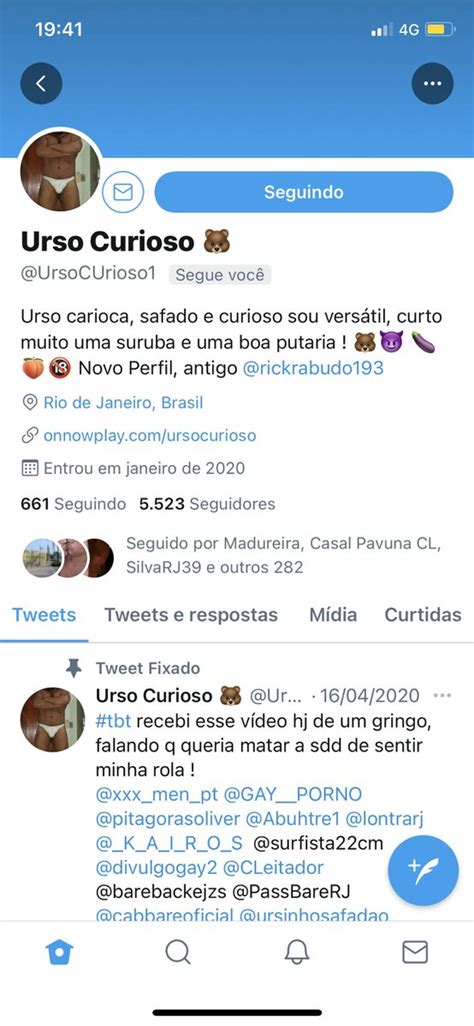Expand the pinned tweet options ellipsis

tap(443, 695)
